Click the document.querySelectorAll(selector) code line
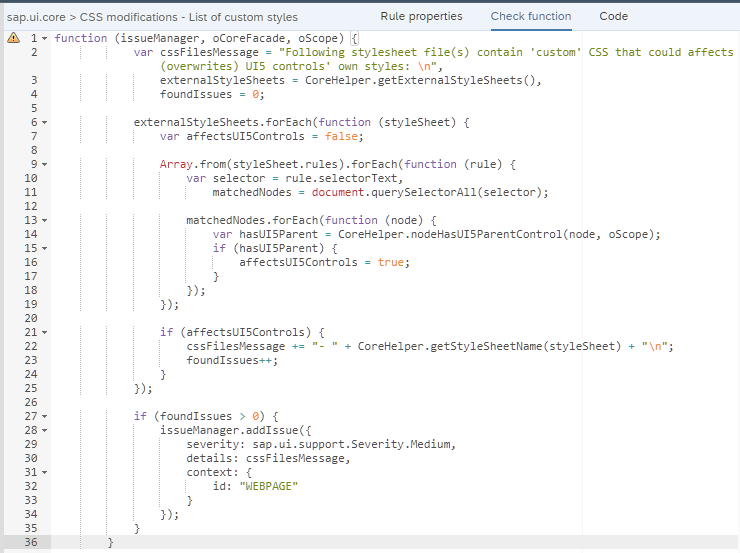 430,192
